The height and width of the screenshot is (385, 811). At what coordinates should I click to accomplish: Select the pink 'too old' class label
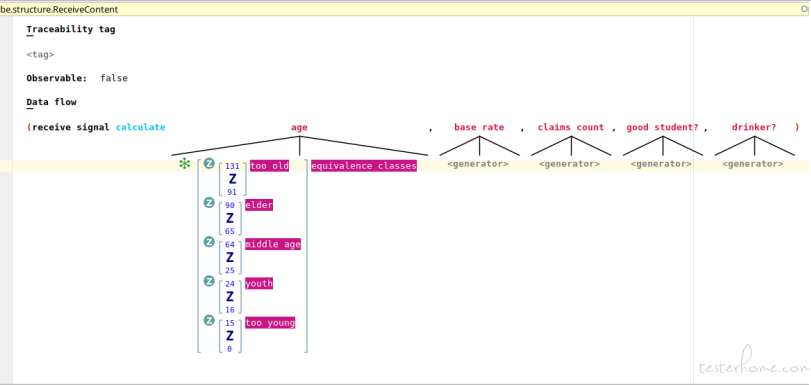(x=269, y=166)
